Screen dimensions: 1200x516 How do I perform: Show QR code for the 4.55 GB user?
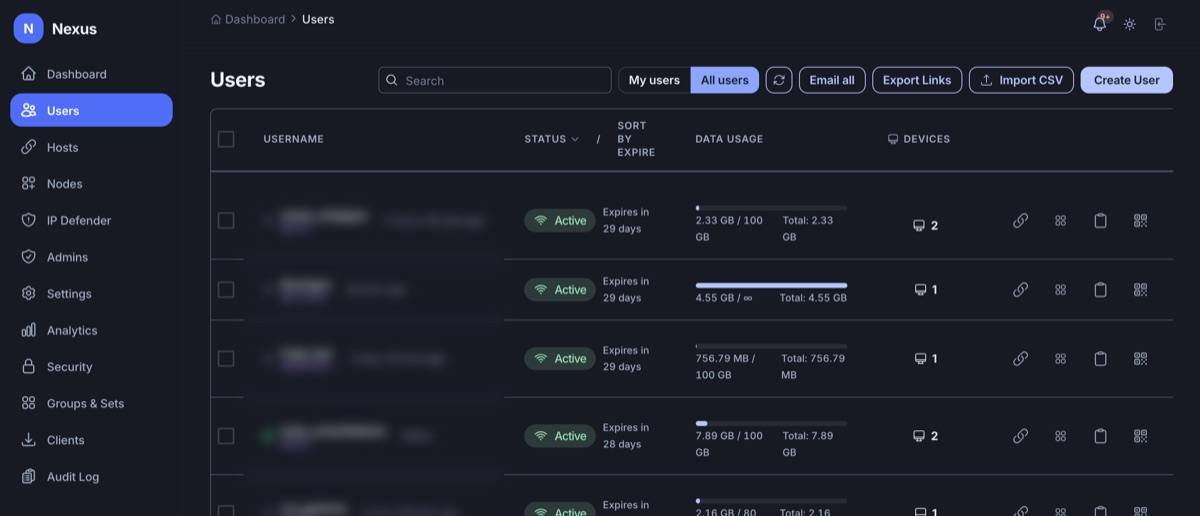tap(1140, 289)
